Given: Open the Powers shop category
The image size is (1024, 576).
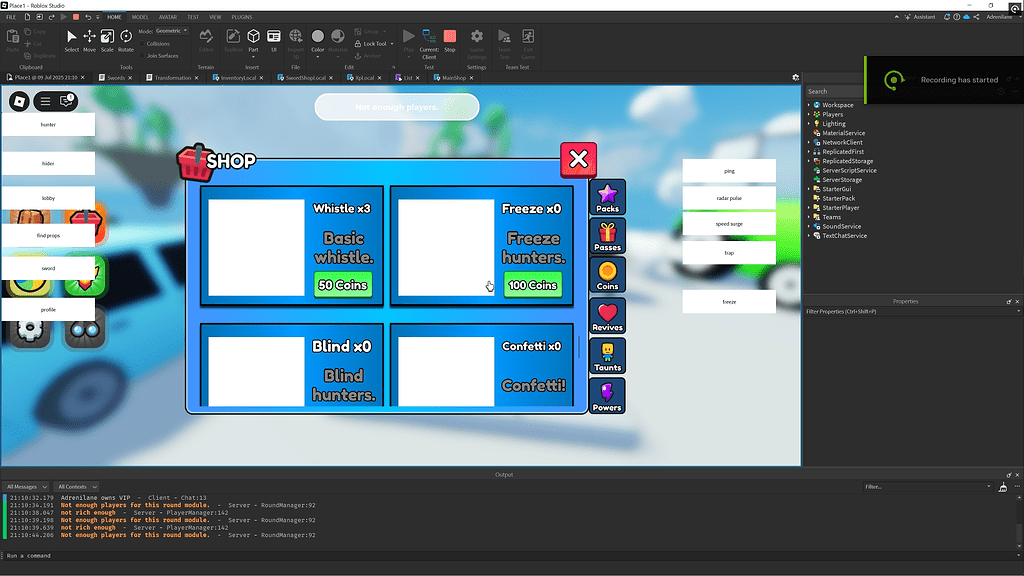Looking at the screenshot, I should click(607, 396).
